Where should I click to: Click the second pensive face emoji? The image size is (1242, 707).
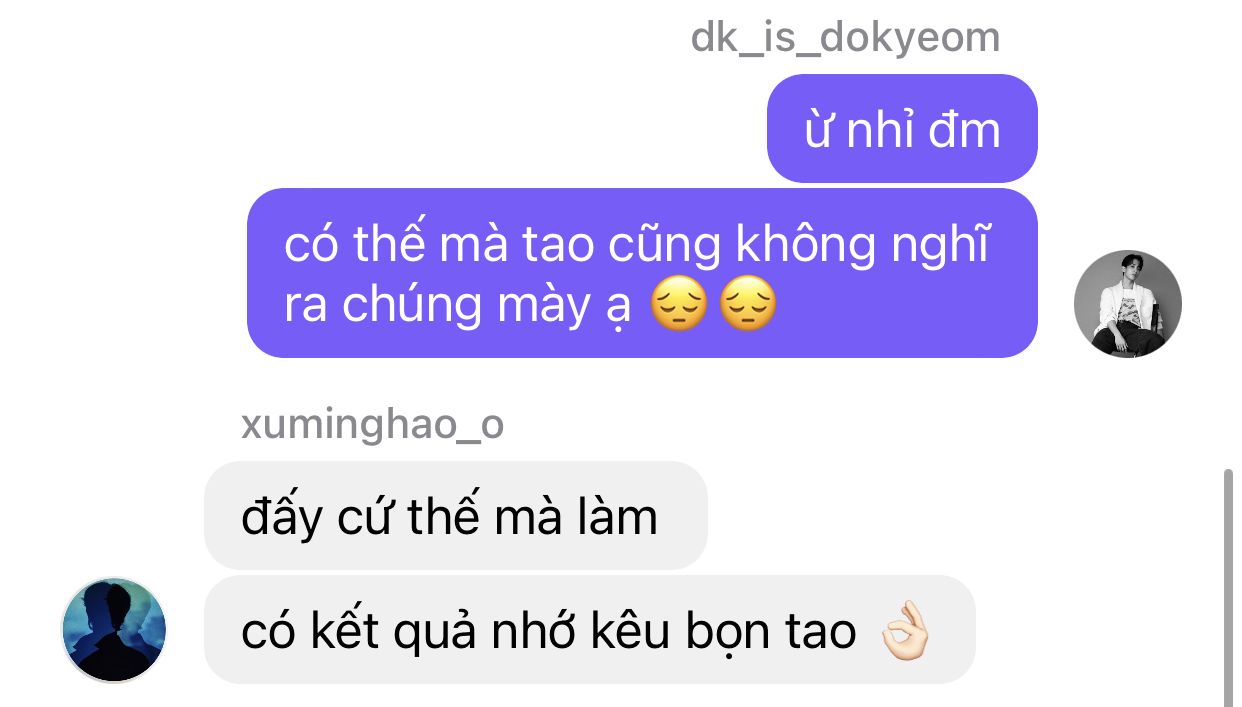(748, 307)
